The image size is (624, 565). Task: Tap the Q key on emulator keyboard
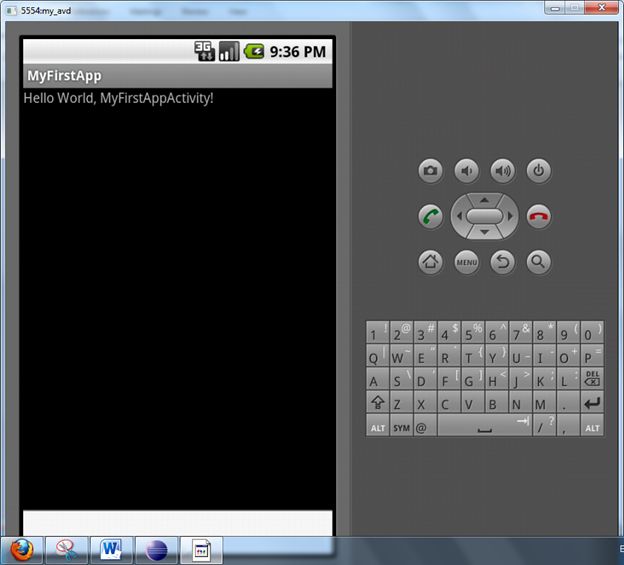[378, 356]
